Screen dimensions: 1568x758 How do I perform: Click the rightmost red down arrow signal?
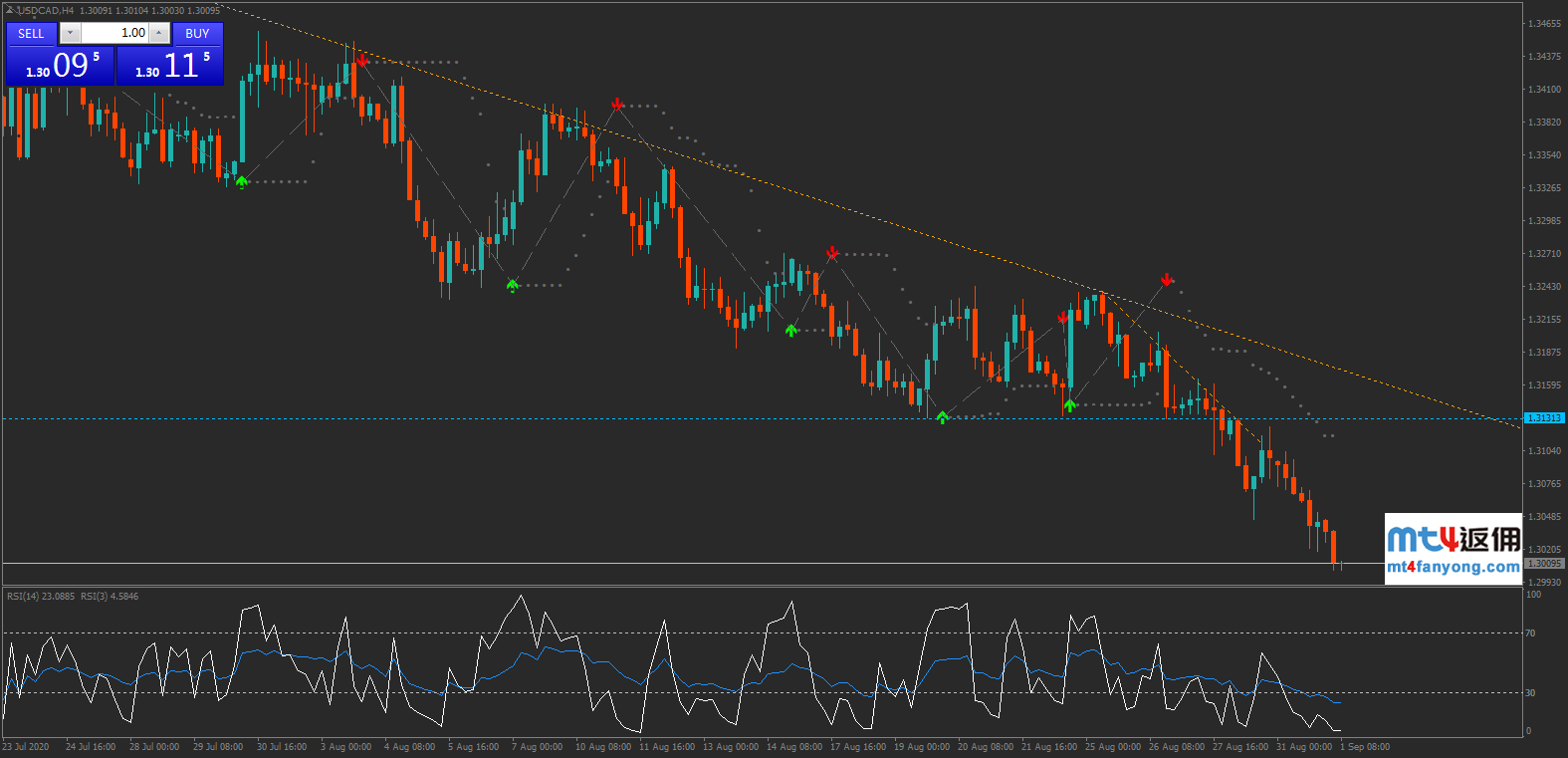[1167, 280]
